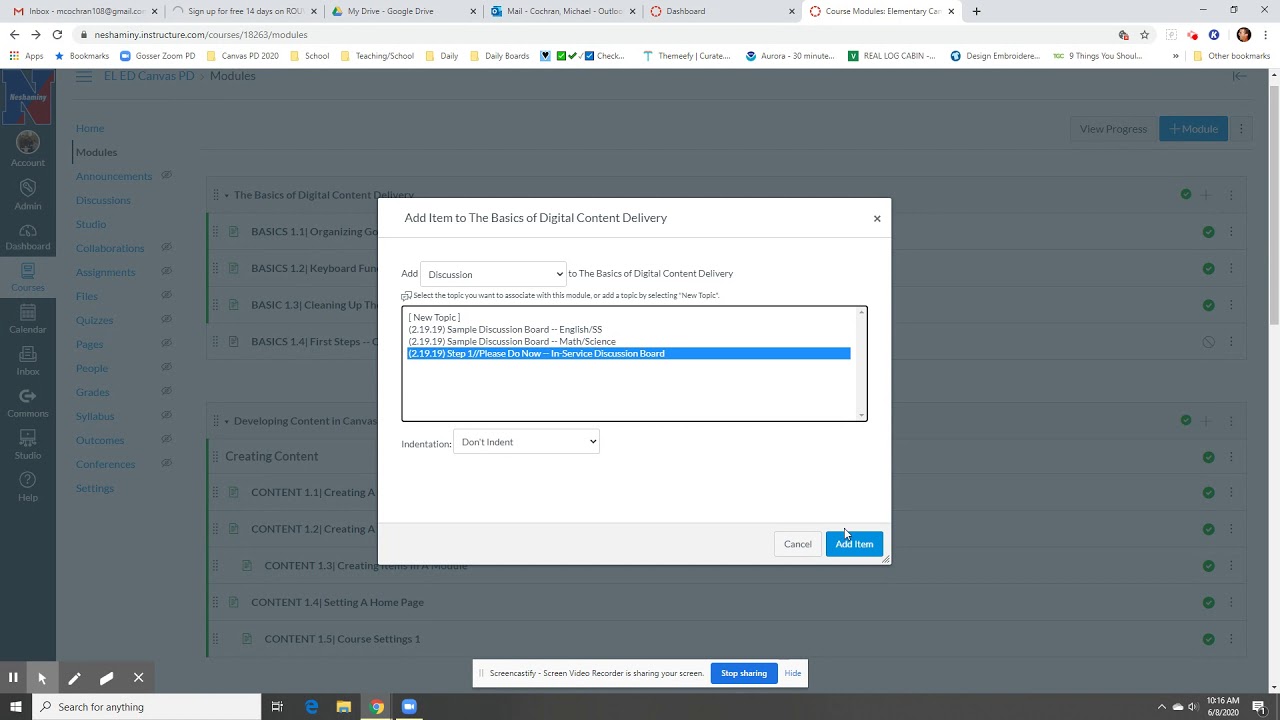Open the Assignments course link
1280x720 pixels.
(x=105, y=272)
